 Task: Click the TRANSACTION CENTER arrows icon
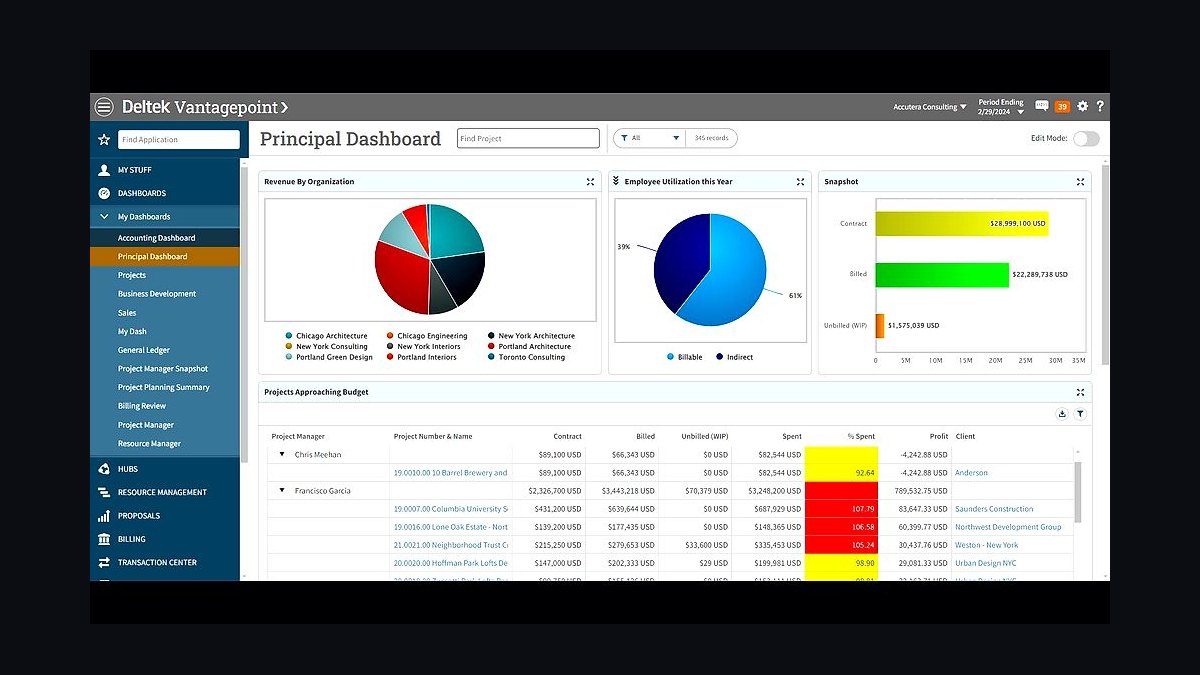(104, 563)
